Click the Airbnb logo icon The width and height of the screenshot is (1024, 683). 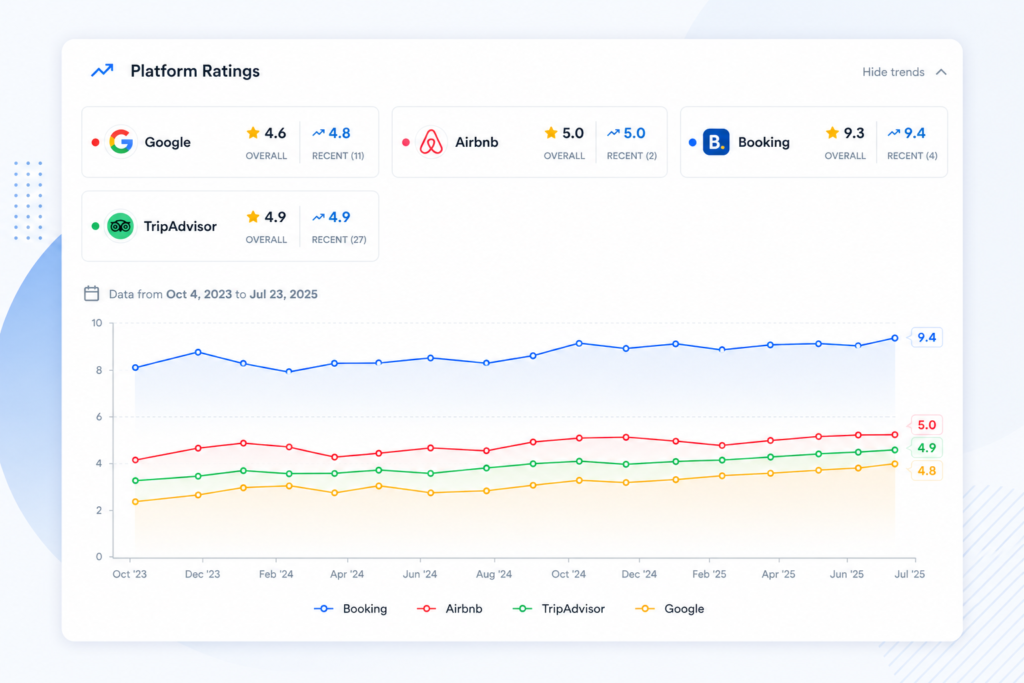click(x=431, y=142)
